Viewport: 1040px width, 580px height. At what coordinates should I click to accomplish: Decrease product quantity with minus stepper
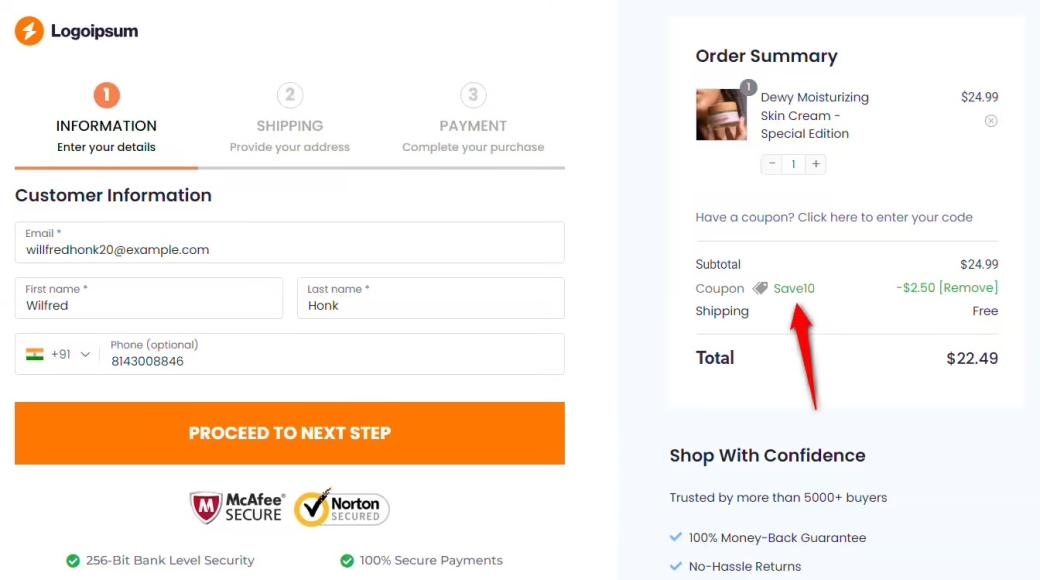pos(772,164)
